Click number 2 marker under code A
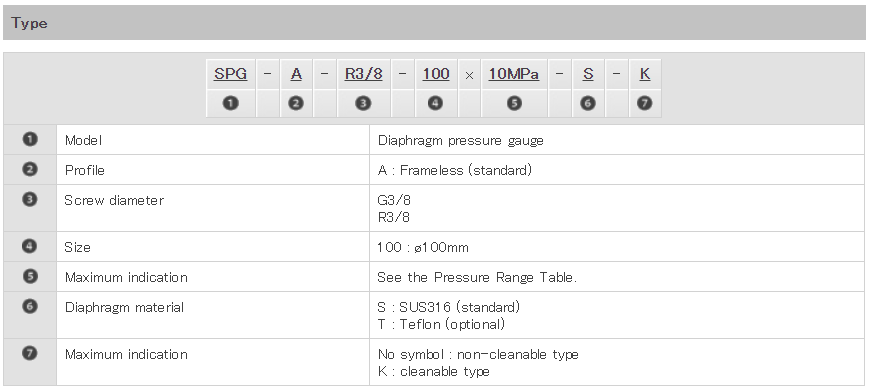Screen dimensions: 869x389 click(296, 103)
